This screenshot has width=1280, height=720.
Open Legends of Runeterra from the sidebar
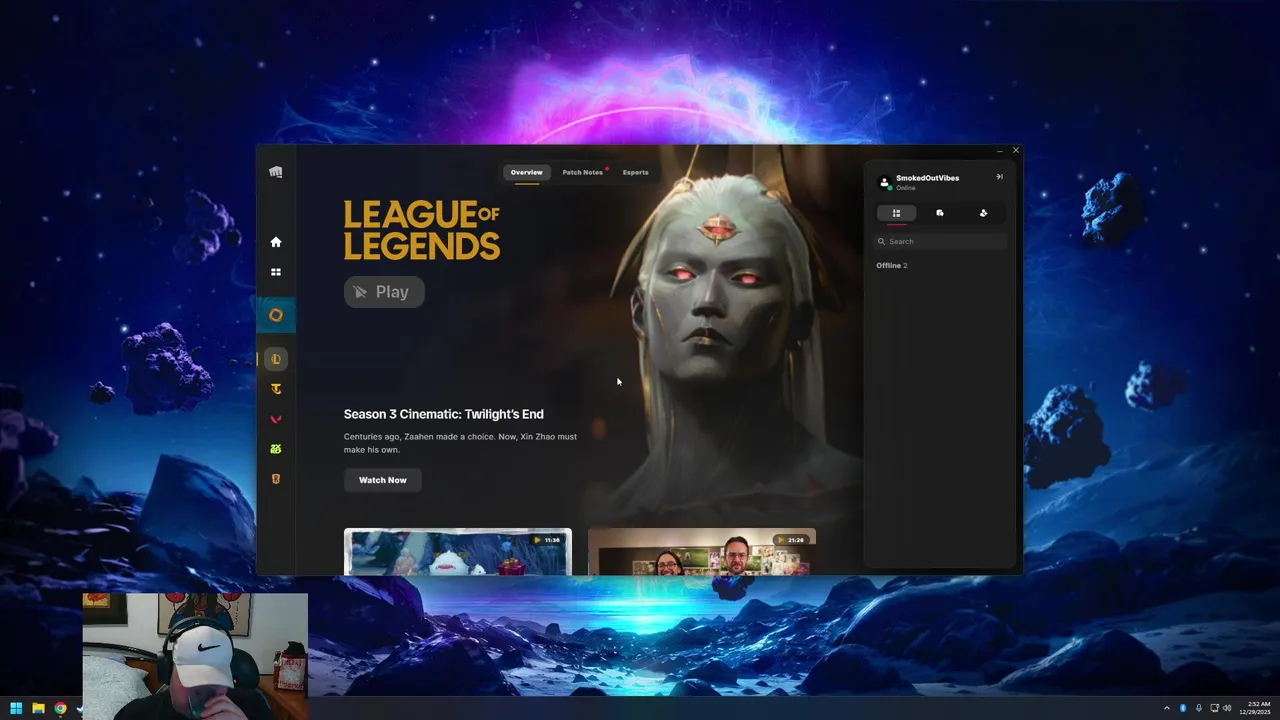(x=276, y=479)
